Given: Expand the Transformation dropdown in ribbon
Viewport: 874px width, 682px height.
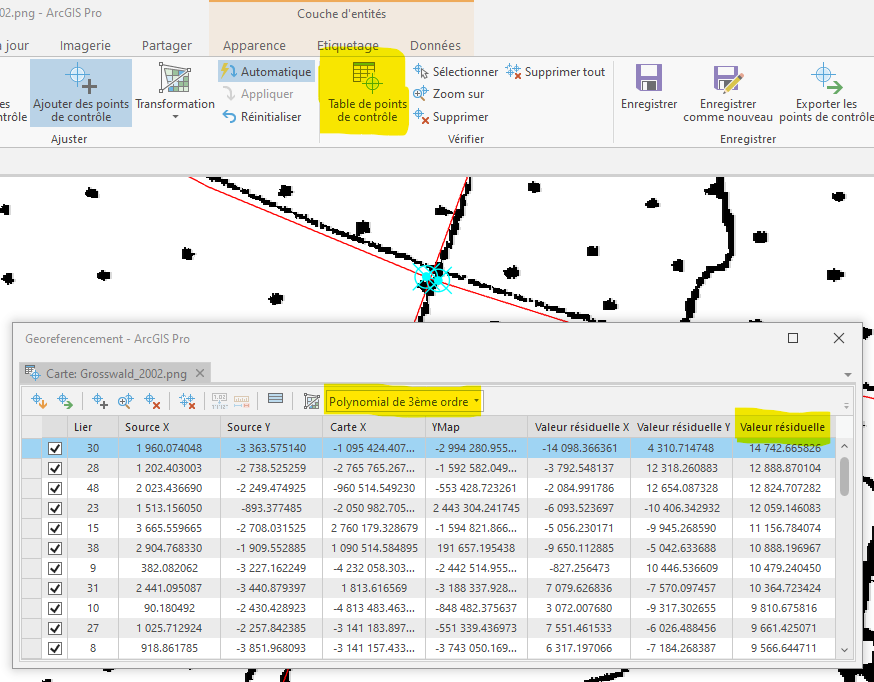Looking at the screenshot, I should [175, 117].
